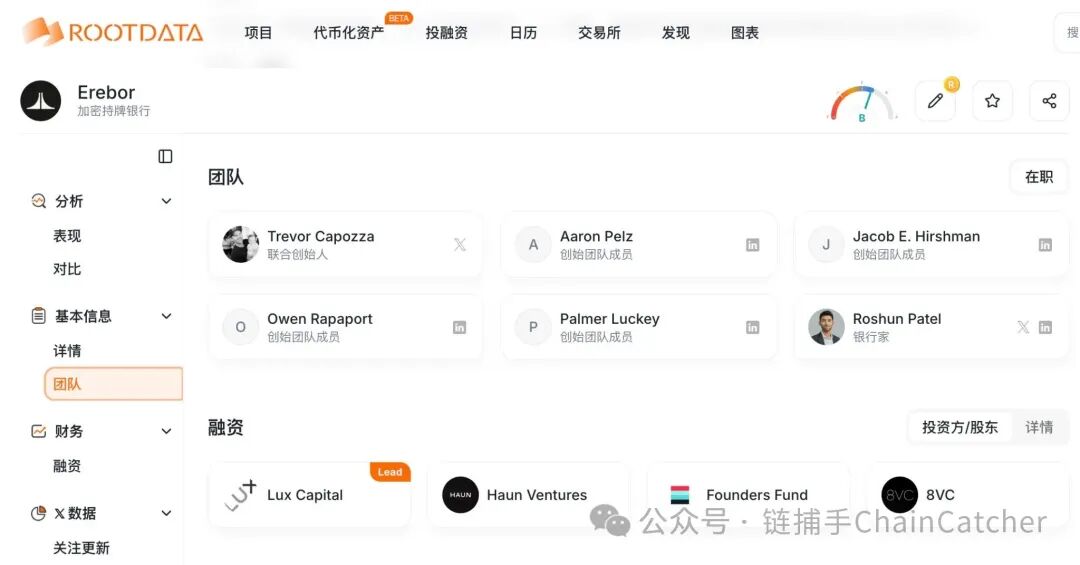Open the 日历 nav menu

pos(523,32)
